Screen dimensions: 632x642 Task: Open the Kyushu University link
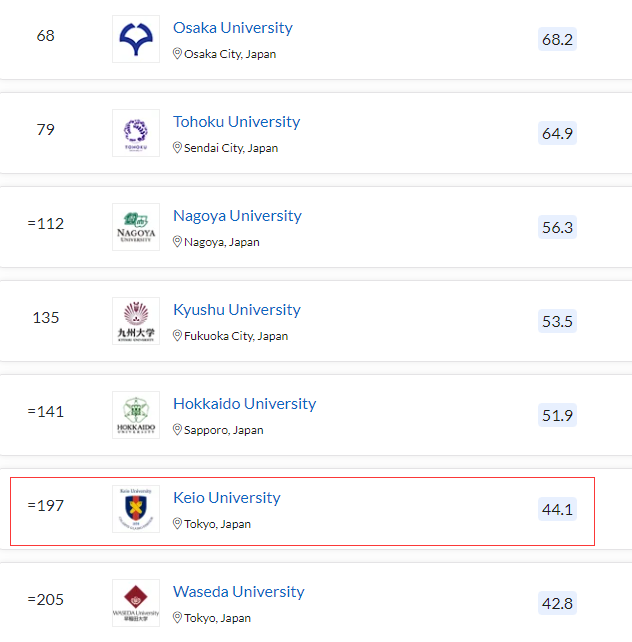(237, 310)
